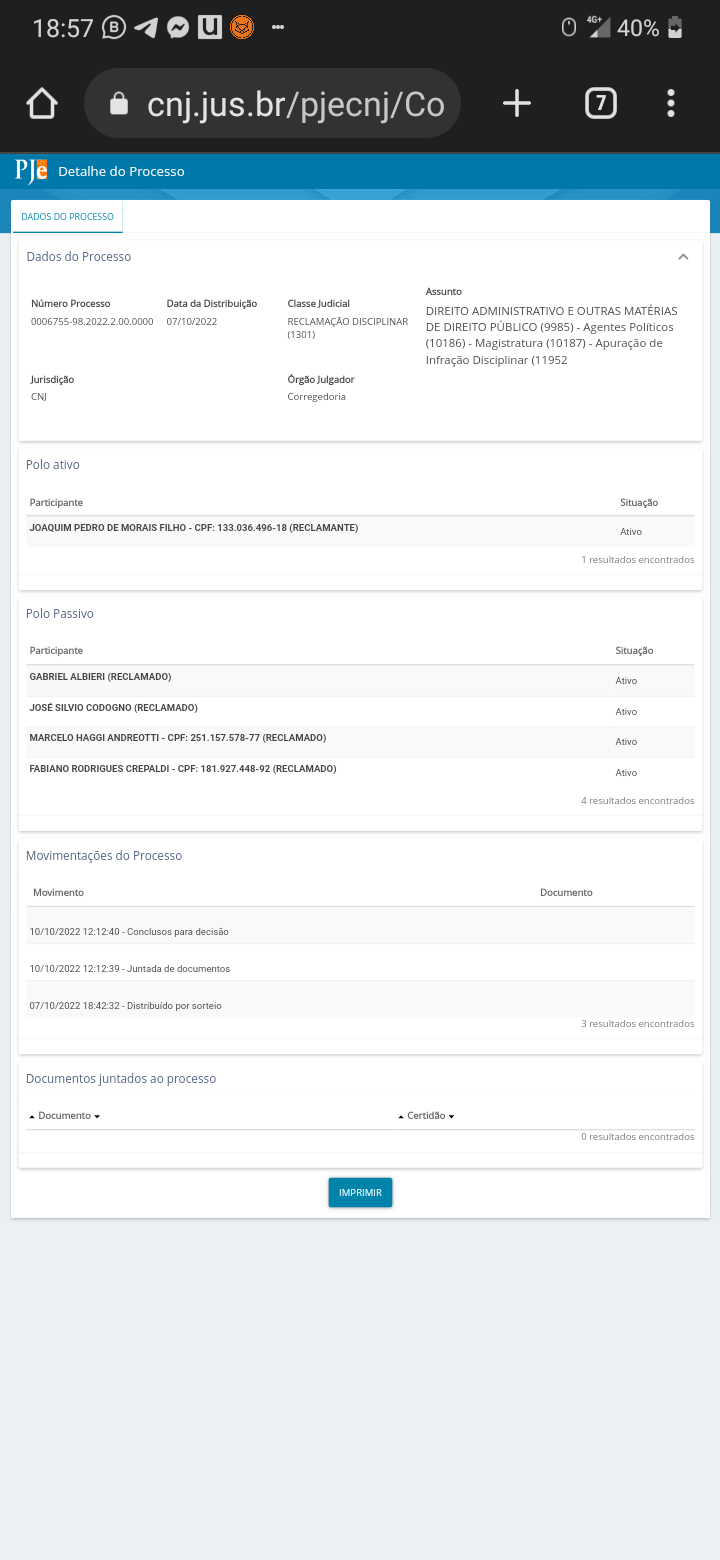The height and width of the screenshot is (1560, 720).
Task: Collapse the Dados do Processo panel
Action: tap(683, 257)
